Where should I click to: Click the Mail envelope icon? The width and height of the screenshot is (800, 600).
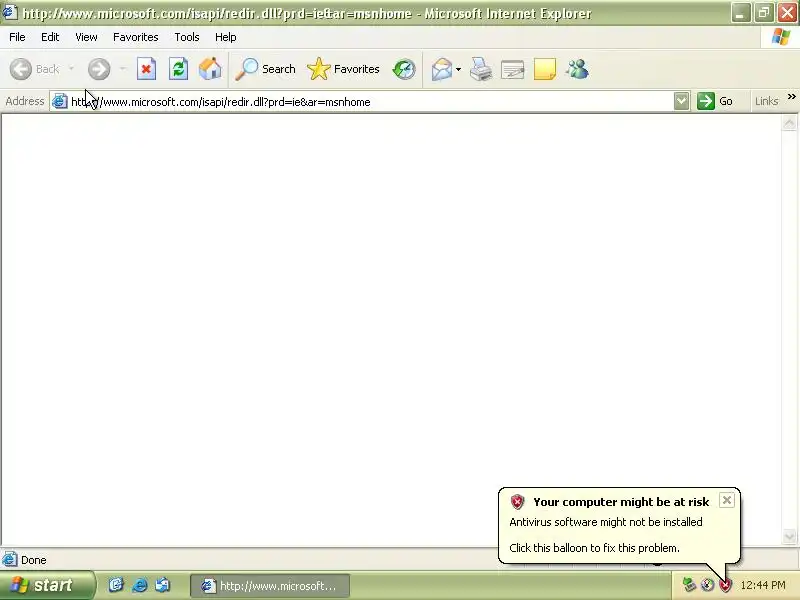tap(442, 69)
